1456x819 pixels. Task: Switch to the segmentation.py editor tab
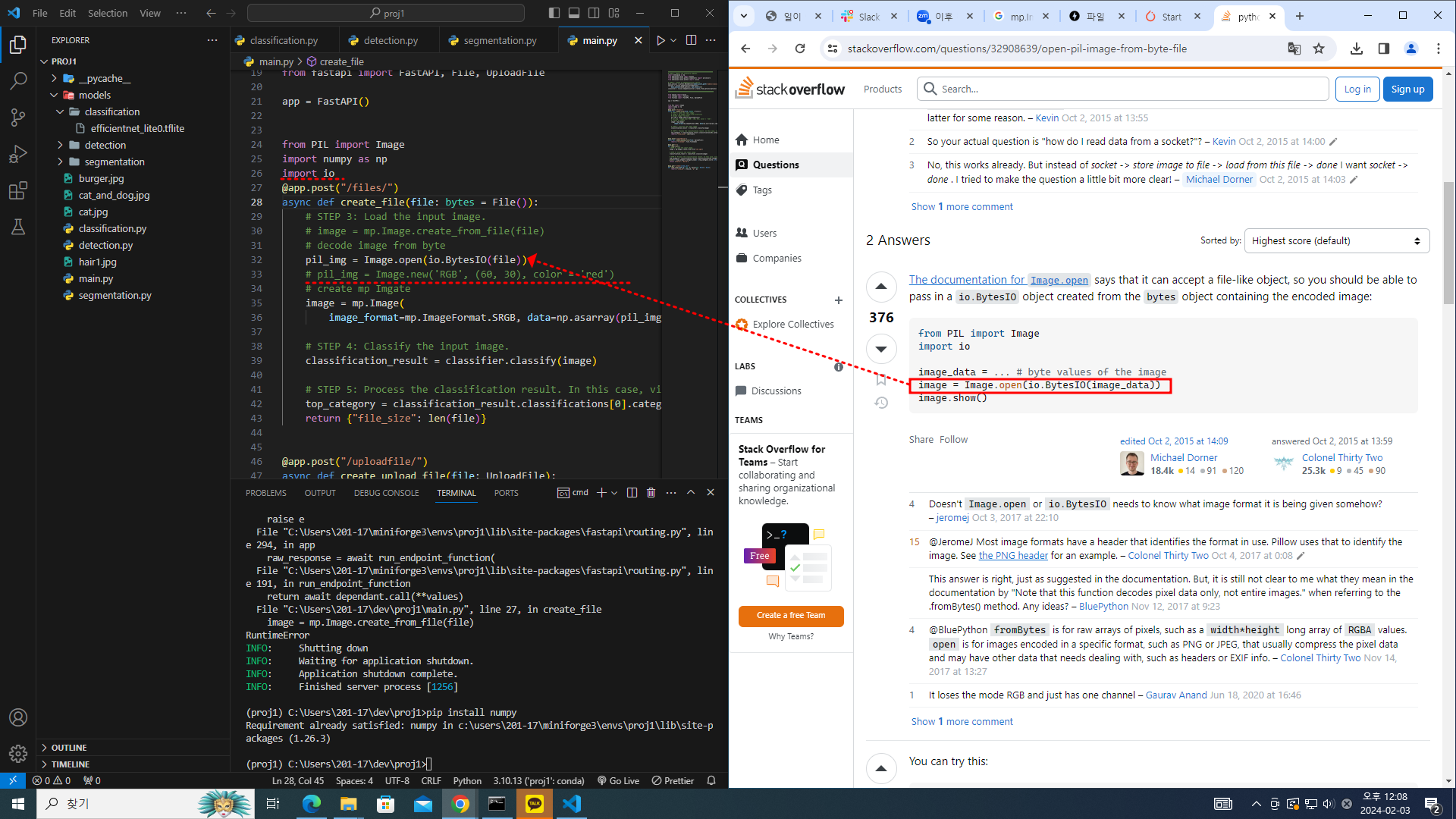[499, 40]
